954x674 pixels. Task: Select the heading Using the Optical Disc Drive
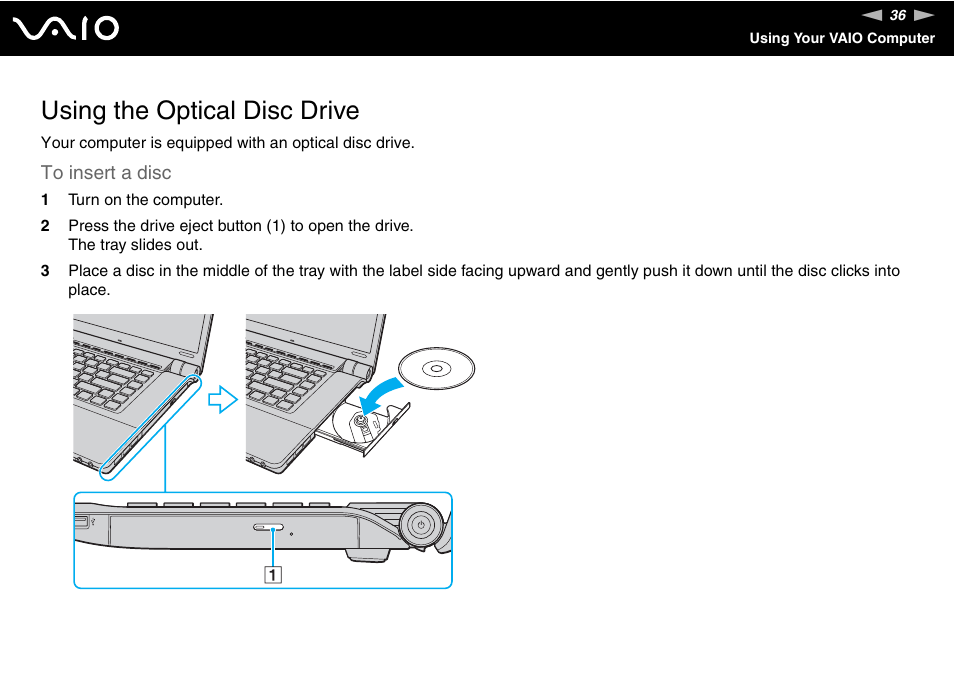(200, 111)
